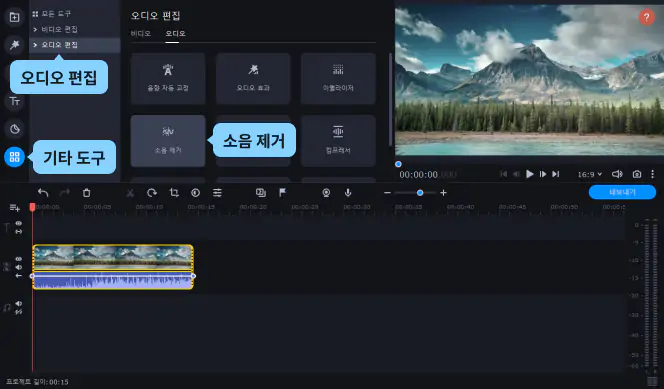Viewport: 664px width, 389px height.
Task: Open the noise removal (소음 제거) tool
Action: [168, 141]
